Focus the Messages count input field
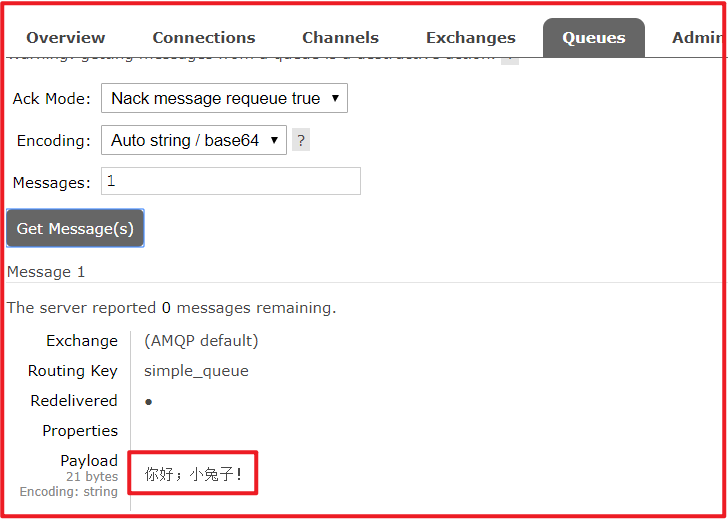The width and height of the screenshot is (728, 521). point(230,181)
